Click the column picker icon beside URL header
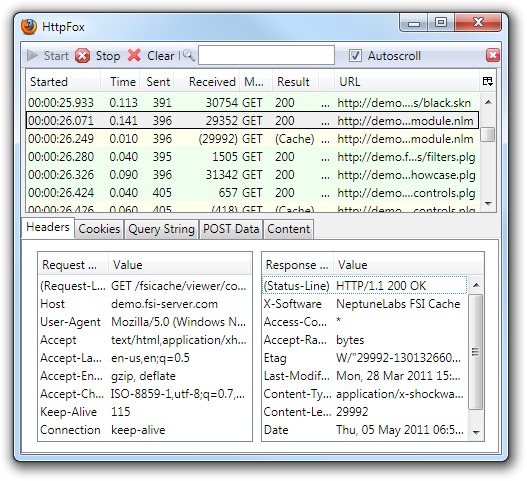The image size is (527, 481). click(x=487, y=81)
